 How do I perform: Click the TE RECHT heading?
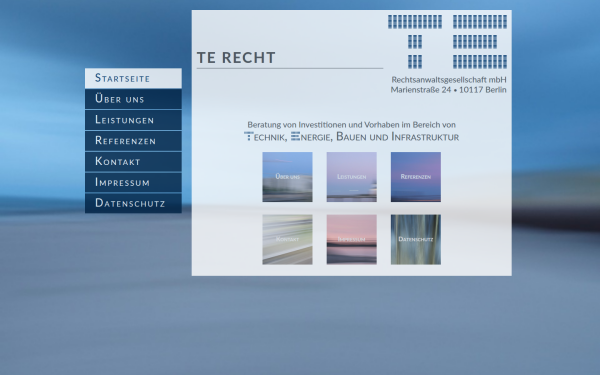click(236, 58)
